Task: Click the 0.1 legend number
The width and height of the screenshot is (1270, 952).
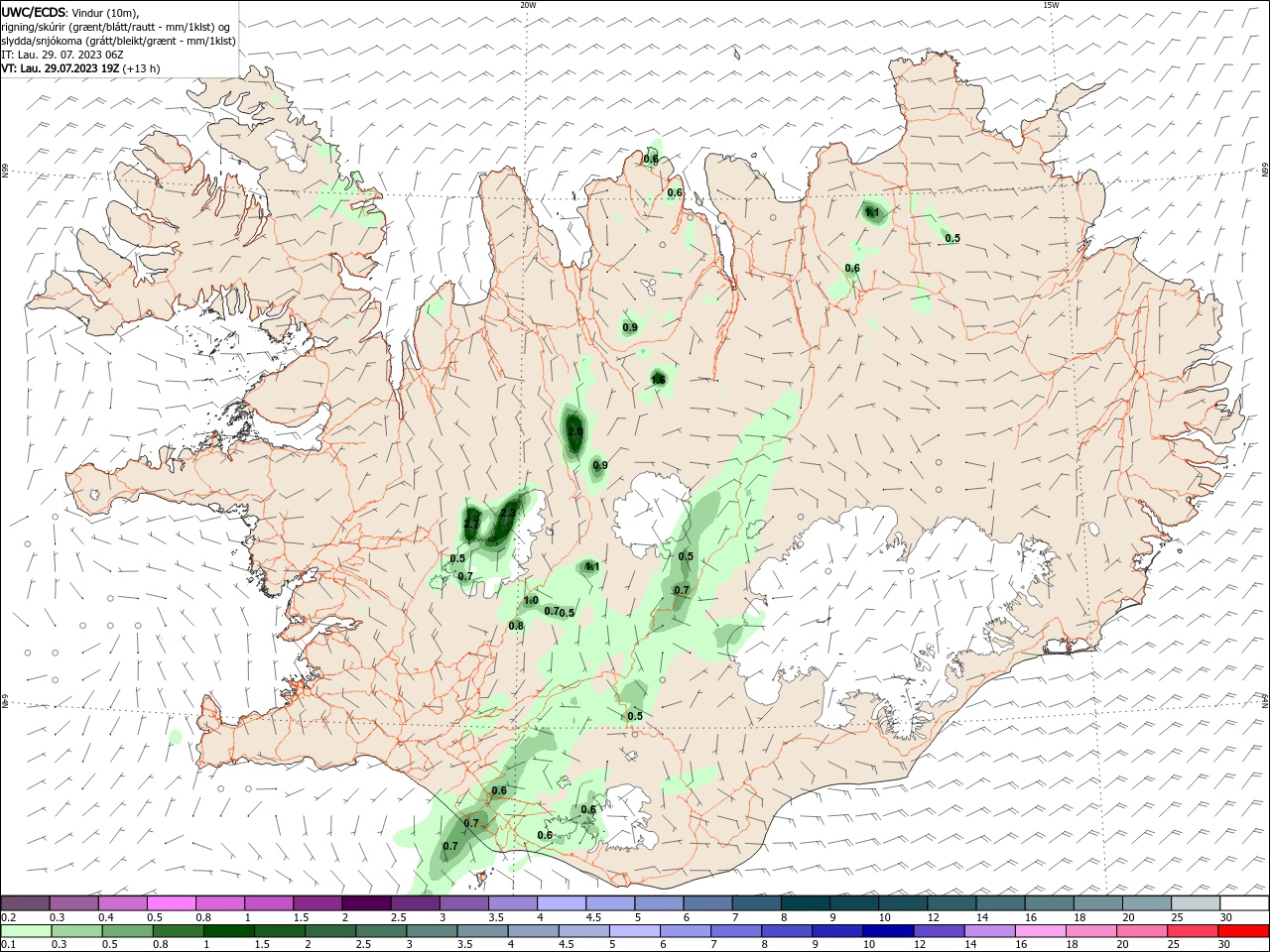Action: (x=8, y=945)
